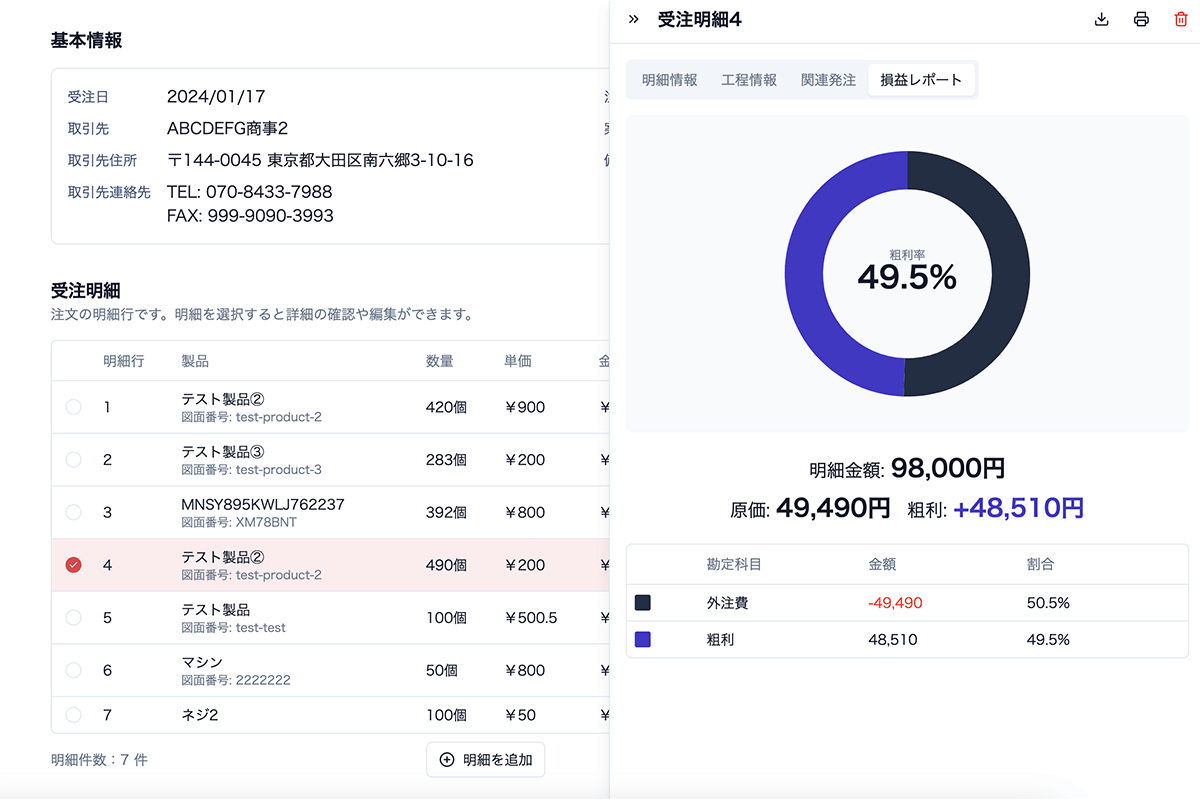Switch to the 明細情報 tab
This screenshot has width=1200, height=800.
click(669, 80)
